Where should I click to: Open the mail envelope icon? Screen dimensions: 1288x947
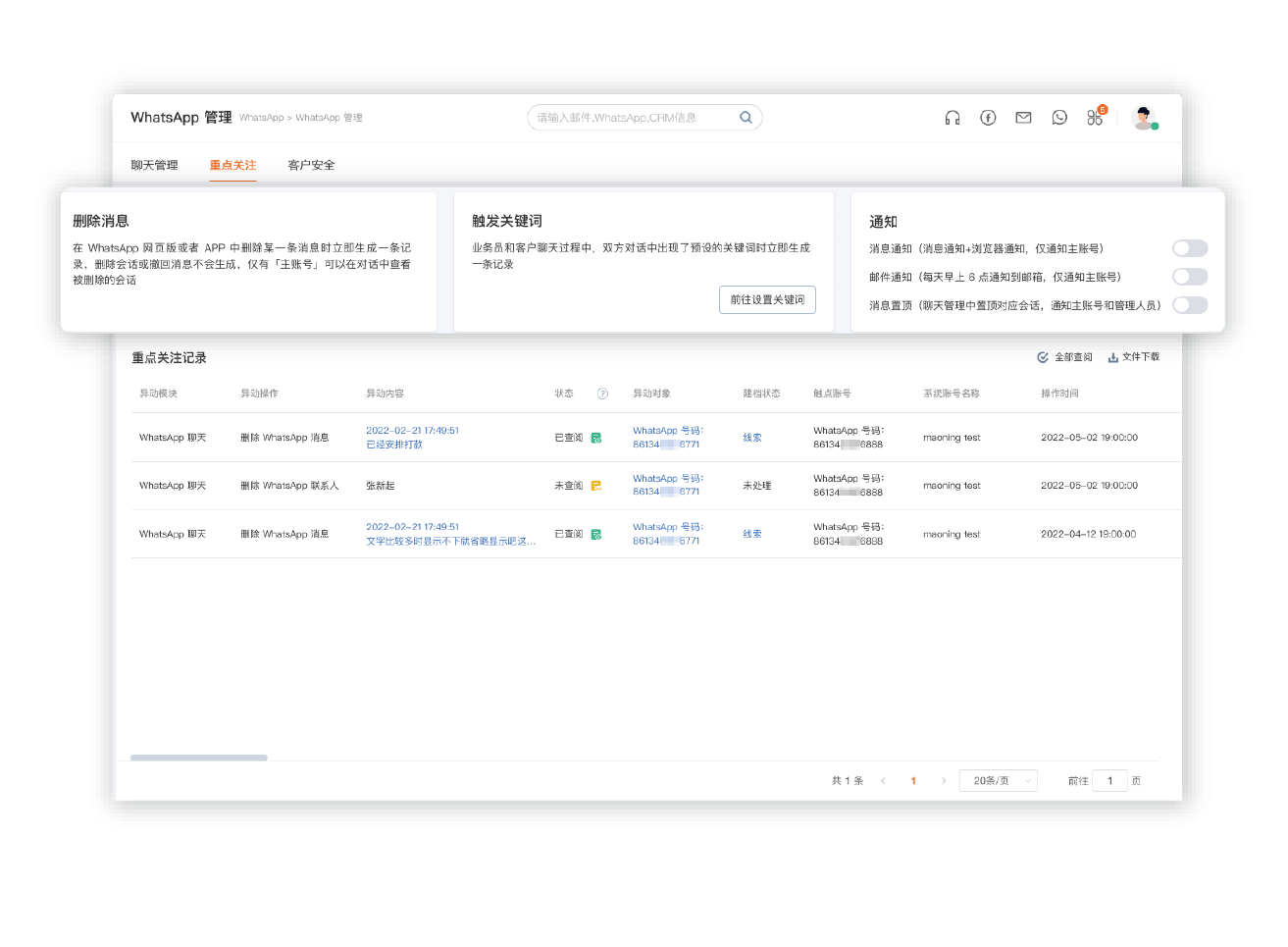[1023, 118]
